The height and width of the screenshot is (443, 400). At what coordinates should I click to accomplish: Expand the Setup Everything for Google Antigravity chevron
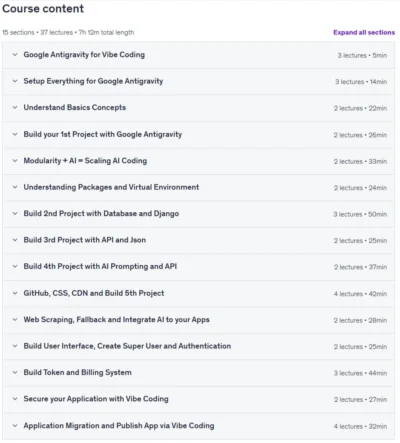click(15, 81)
